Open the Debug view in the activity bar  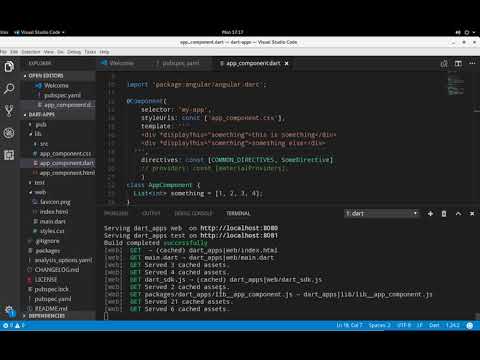(x=9, y=133)
